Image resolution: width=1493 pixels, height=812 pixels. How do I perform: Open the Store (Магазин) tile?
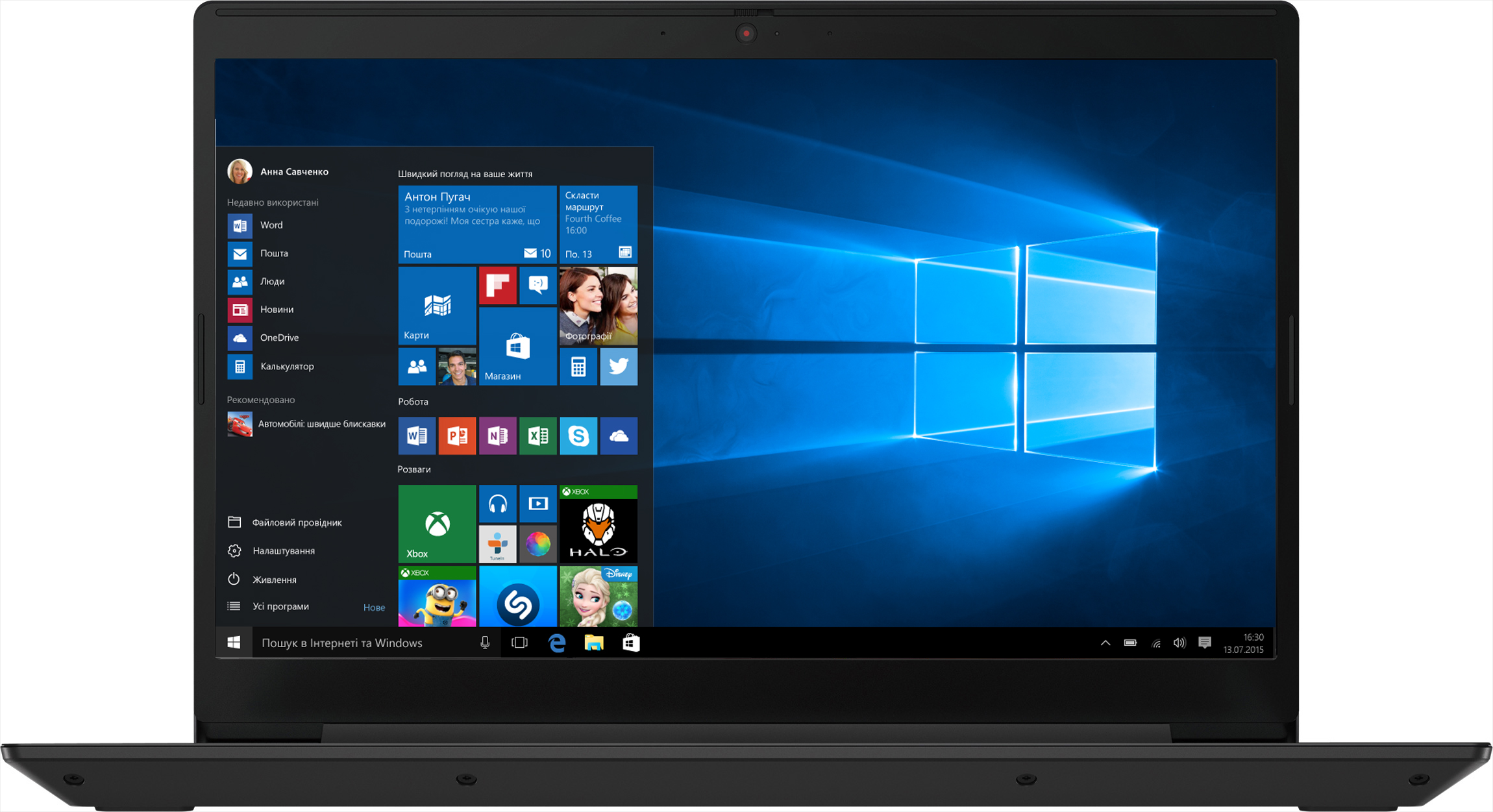coord(517,347)
